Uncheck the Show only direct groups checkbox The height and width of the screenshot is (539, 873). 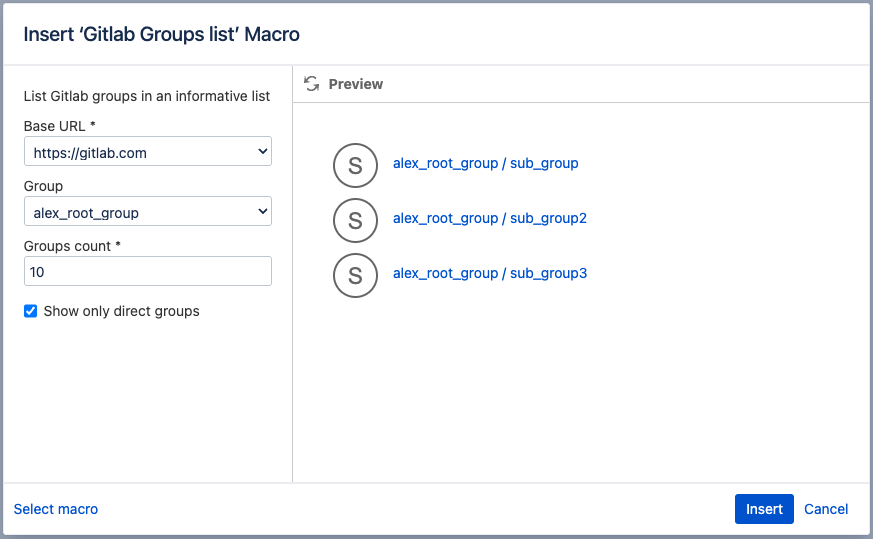click(31, 311)
